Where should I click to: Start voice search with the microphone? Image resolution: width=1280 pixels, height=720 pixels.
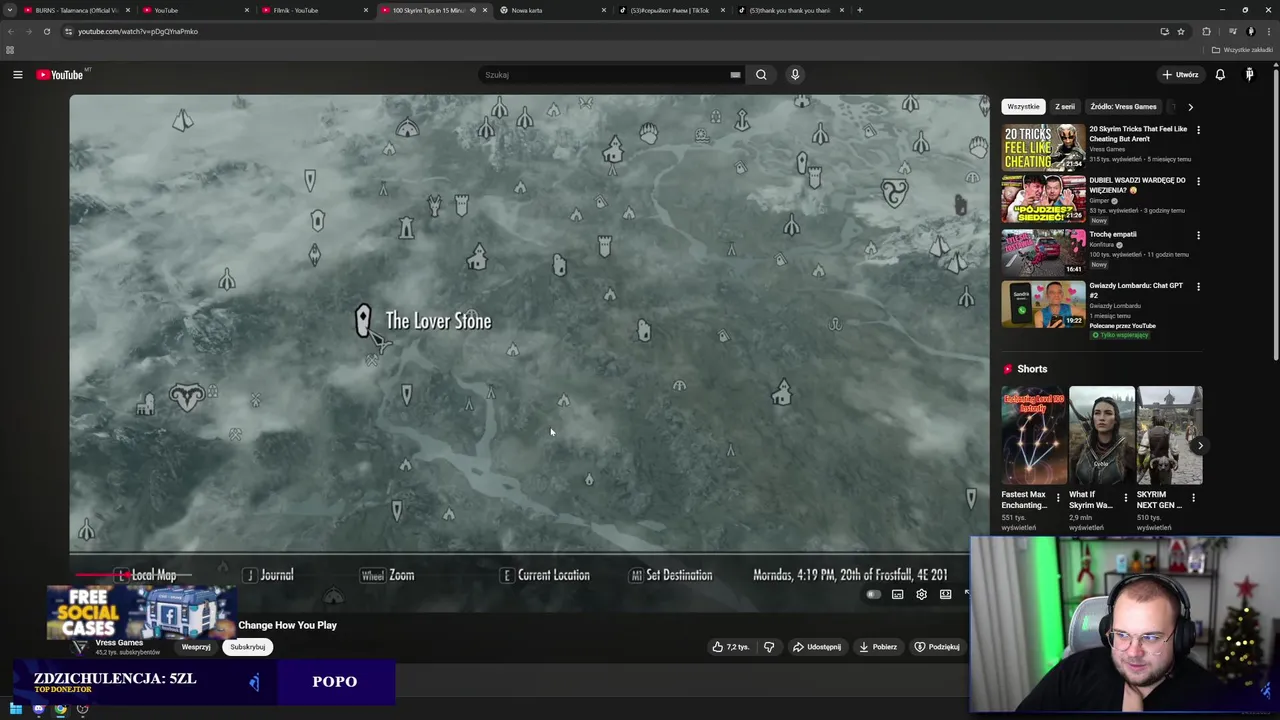tap(795, 75)
